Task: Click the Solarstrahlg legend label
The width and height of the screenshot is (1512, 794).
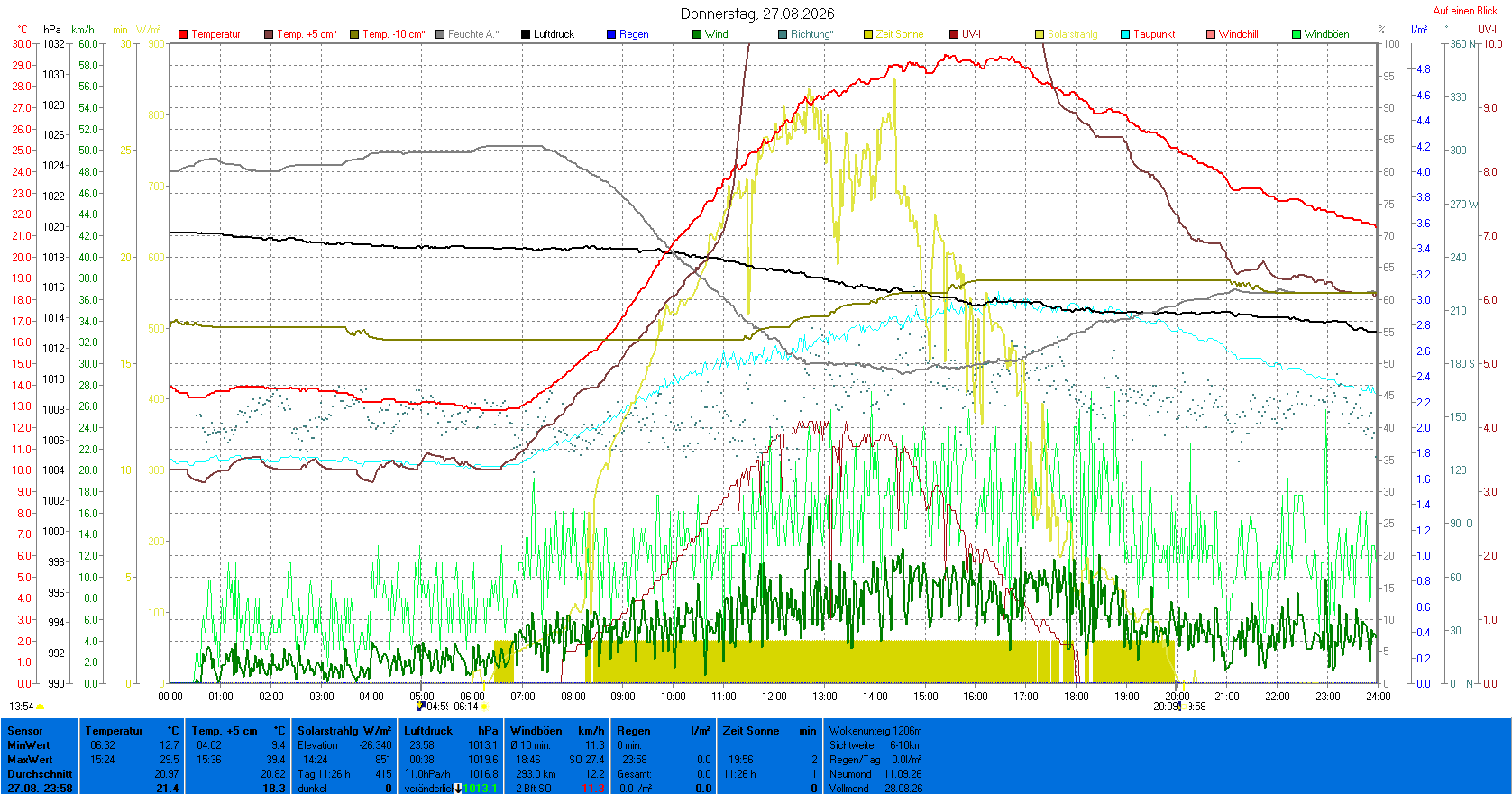Action: [x=1073, y=34]
